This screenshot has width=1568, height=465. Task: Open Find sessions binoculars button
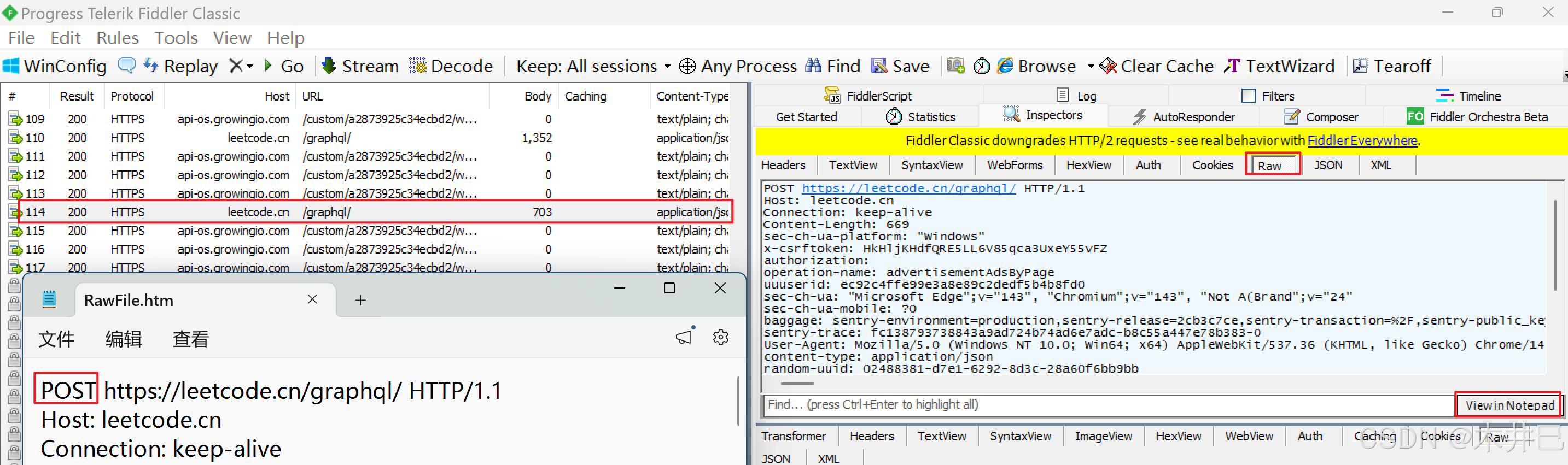[833, 66]
